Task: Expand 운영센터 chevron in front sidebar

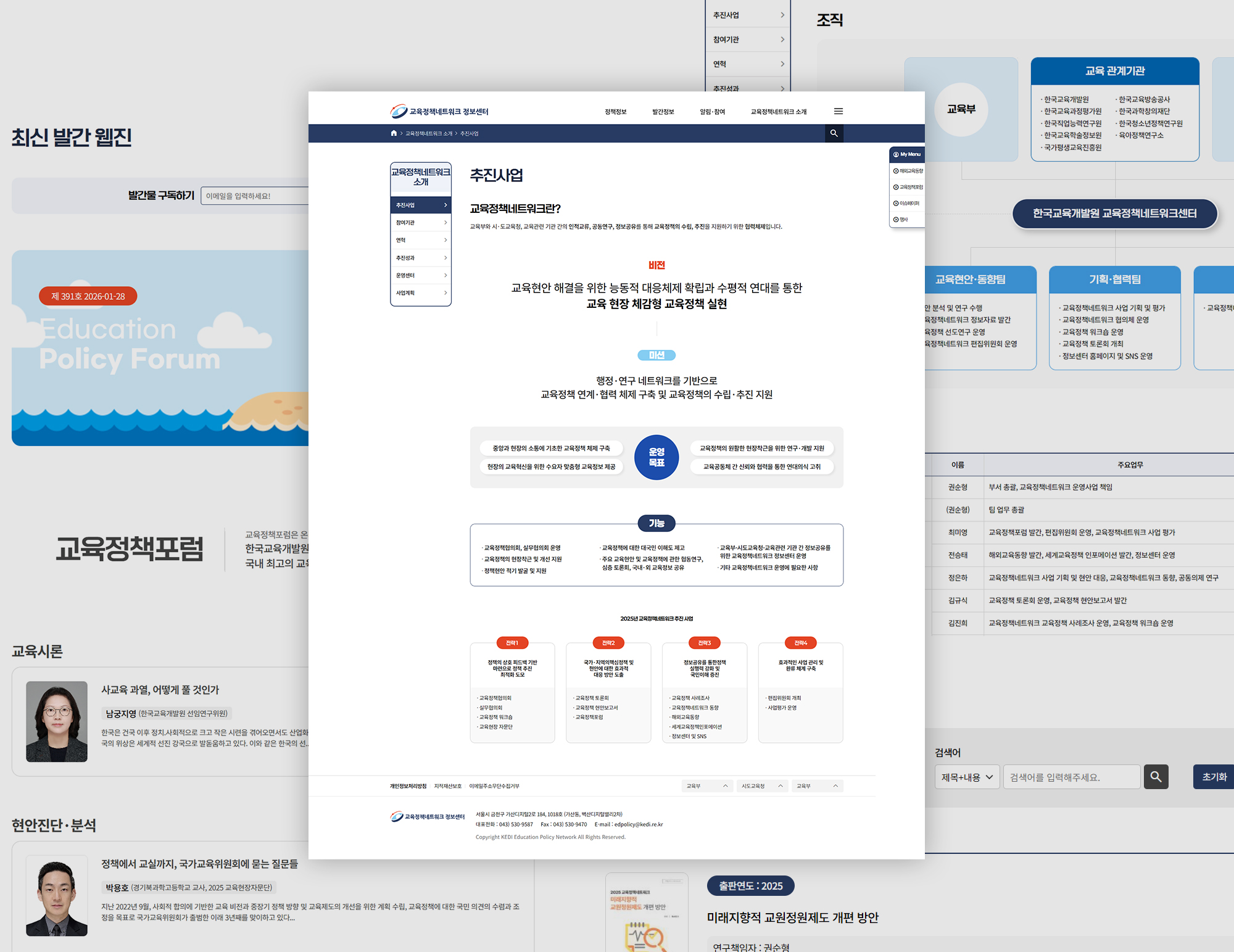Action: 445,275
